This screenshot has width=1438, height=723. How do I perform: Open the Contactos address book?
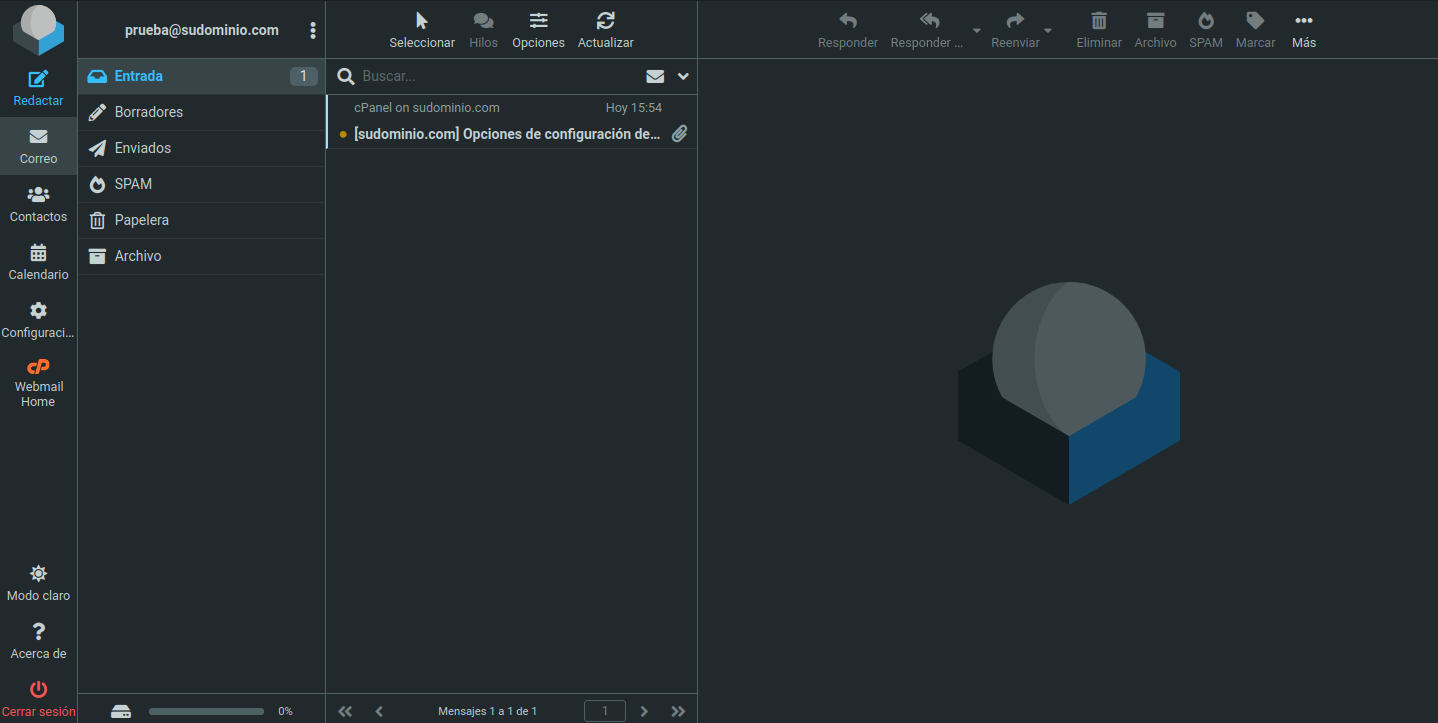38,204
